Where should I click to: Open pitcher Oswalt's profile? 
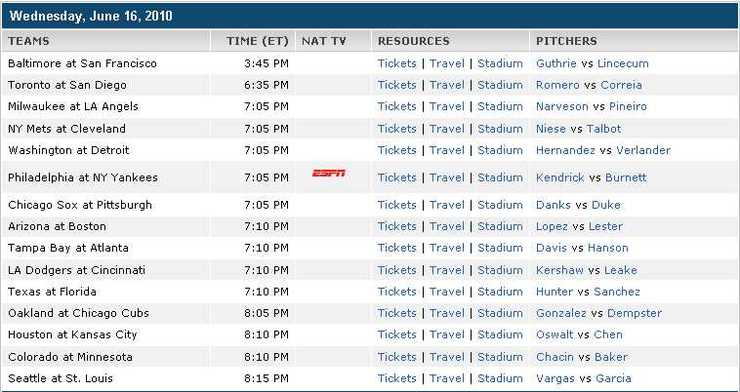coord(555,334)
